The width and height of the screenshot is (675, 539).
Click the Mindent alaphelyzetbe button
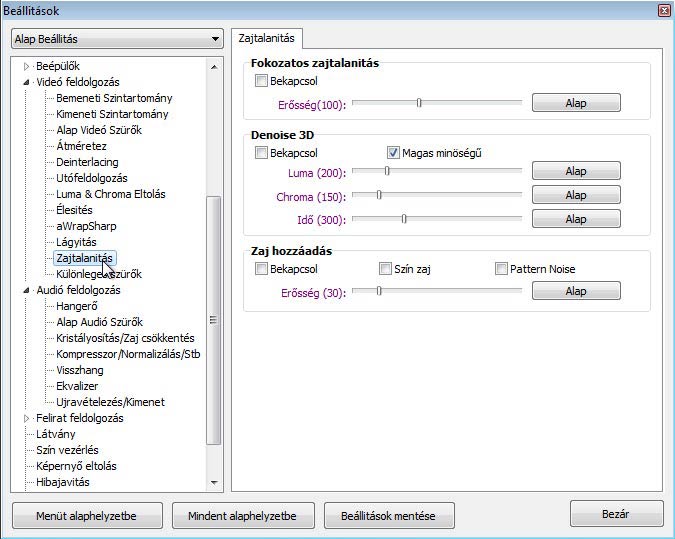(x=242, y=516)
